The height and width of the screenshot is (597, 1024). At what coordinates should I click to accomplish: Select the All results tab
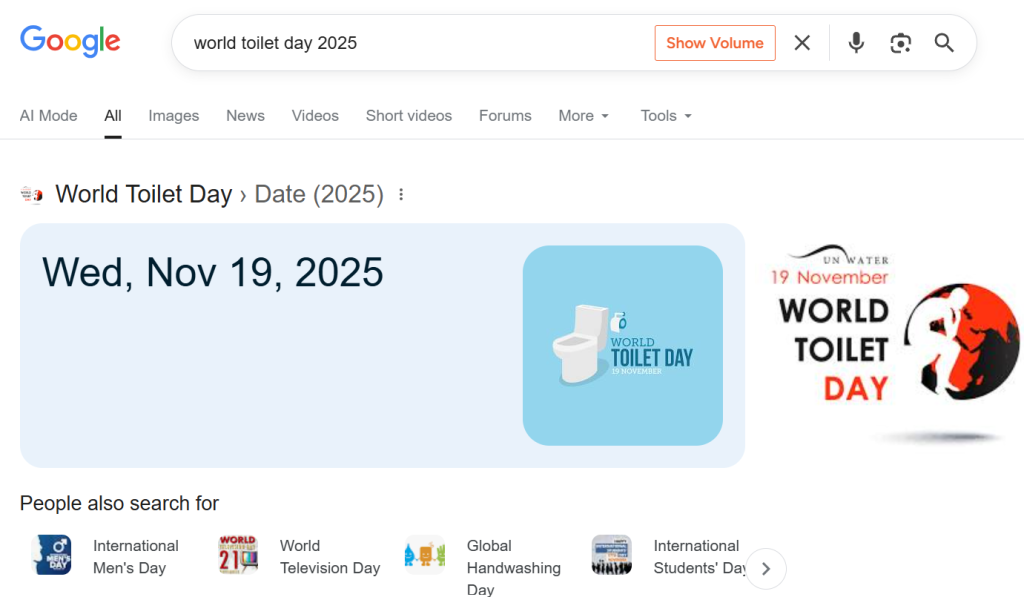coord(113,116)
